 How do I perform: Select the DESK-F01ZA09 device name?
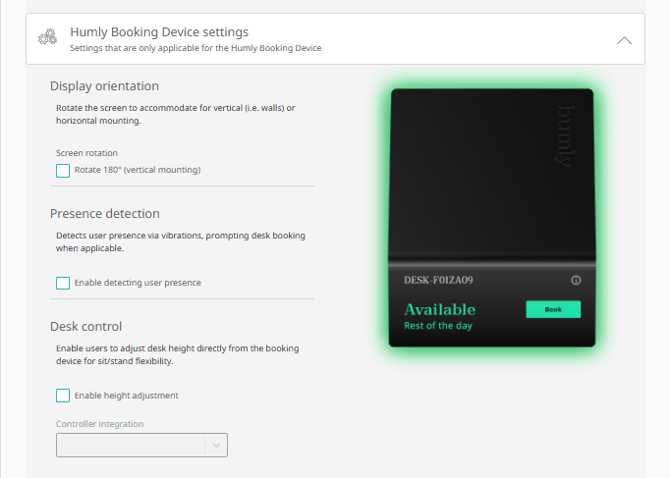(x=438, y=281)
